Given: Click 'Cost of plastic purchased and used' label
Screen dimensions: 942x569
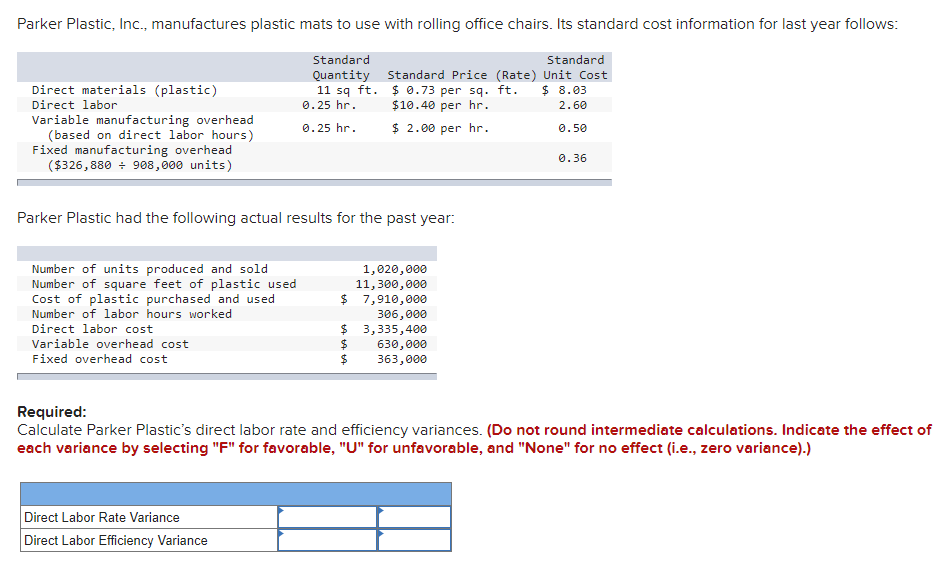Looking at the screenshot, I should pyautogui.click(x=153, y=299).
